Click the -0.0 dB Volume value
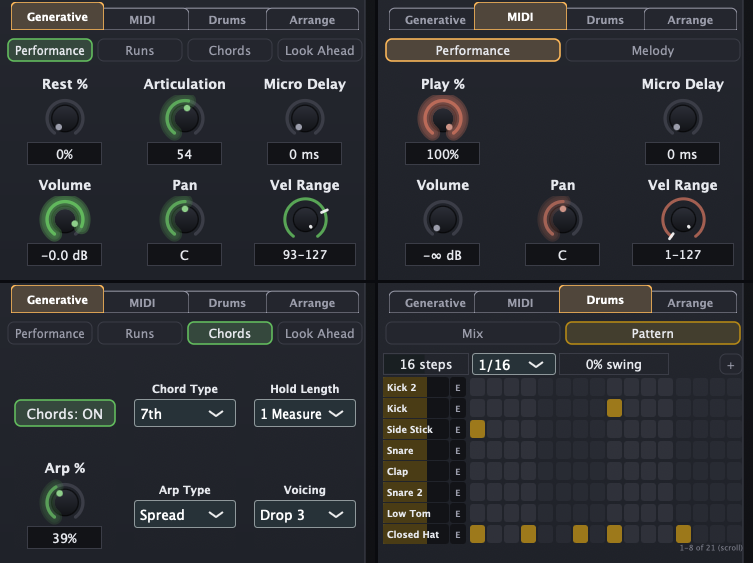The width and height of the screenshot is (753, 563). point(65,255)
